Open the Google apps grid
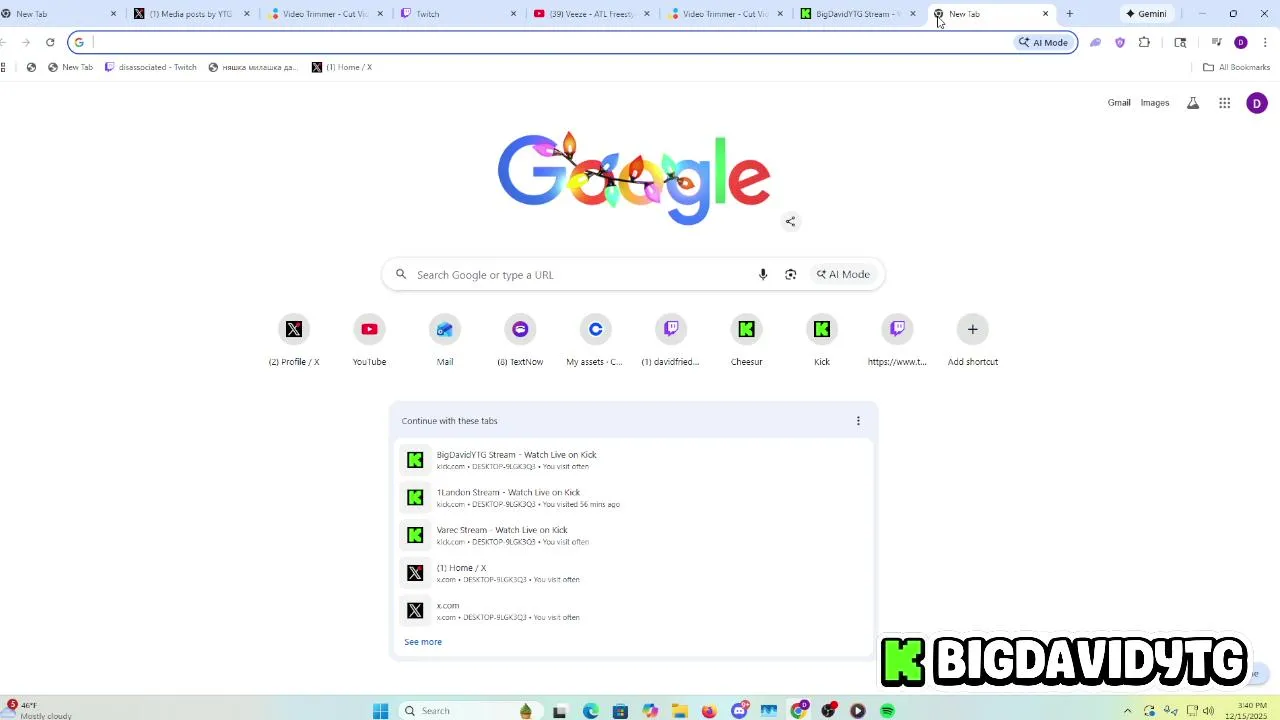 (x=1224, y=103)
